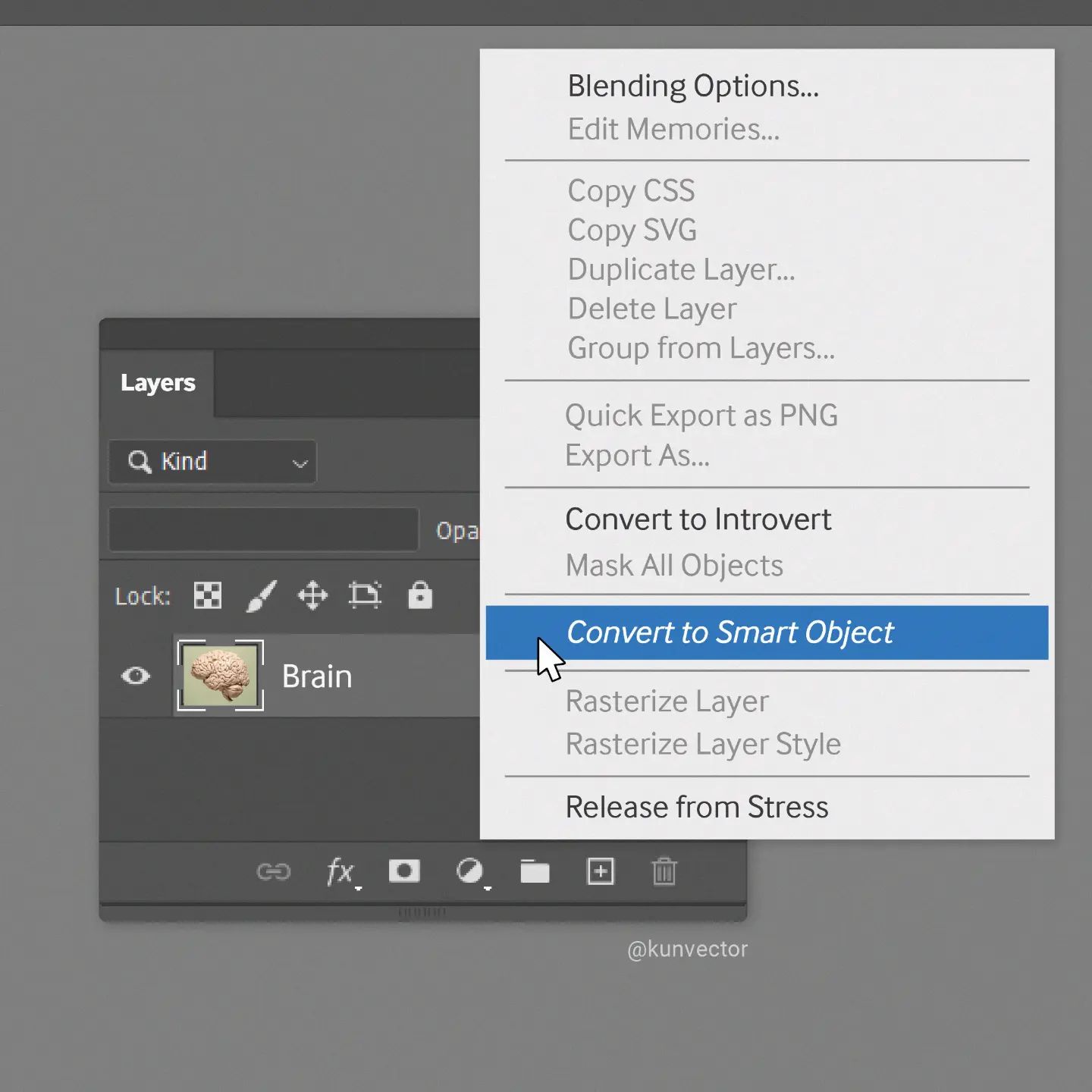Select Release from Stress
The height and width of the screenshot is (1092, 1092).
(x=696, y=807)
